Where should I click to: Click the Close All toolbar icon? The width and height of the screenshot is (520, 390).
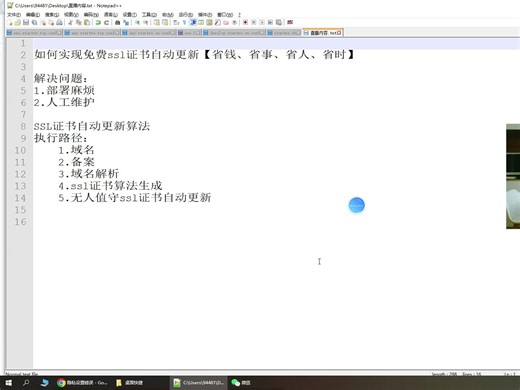(x=51, y=23)
